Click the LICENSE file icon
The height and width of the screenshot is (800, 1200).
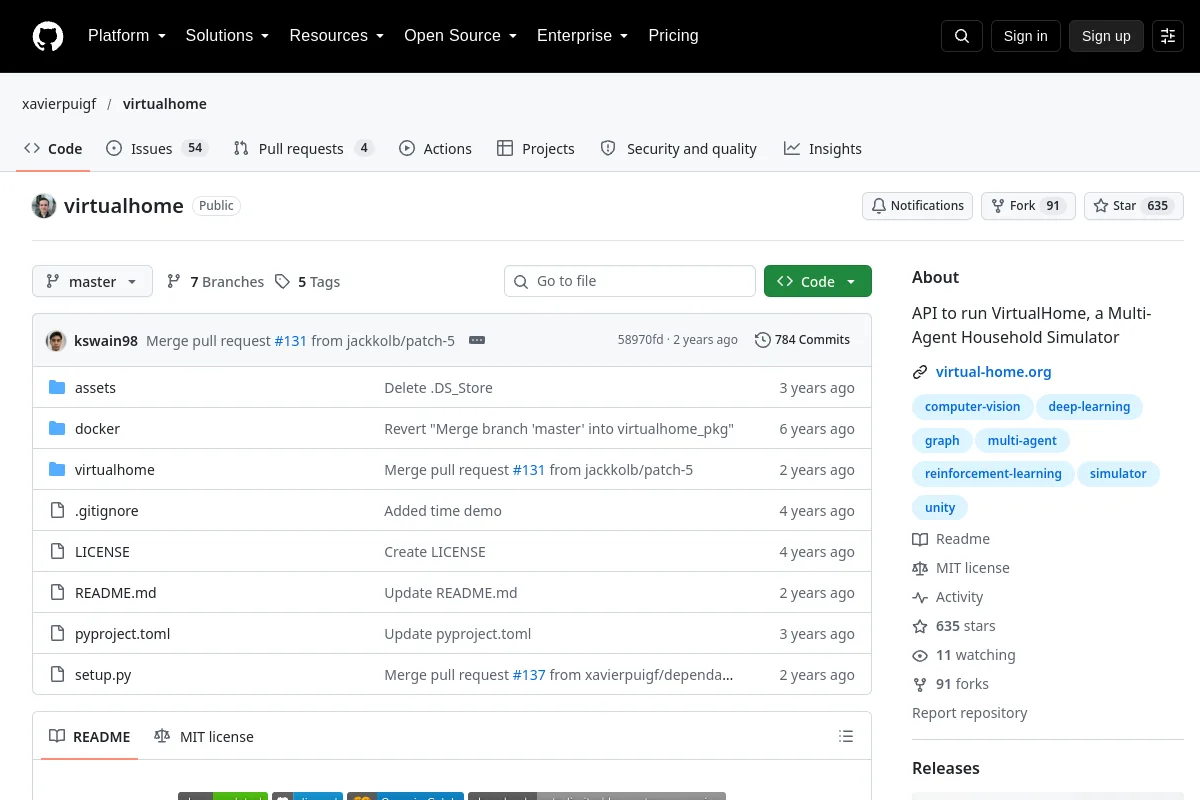click(x=57, y=552)
